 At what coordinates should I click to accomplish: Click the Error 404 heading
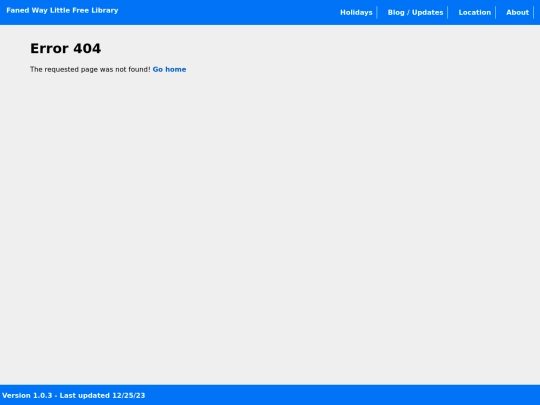point(65,48)
